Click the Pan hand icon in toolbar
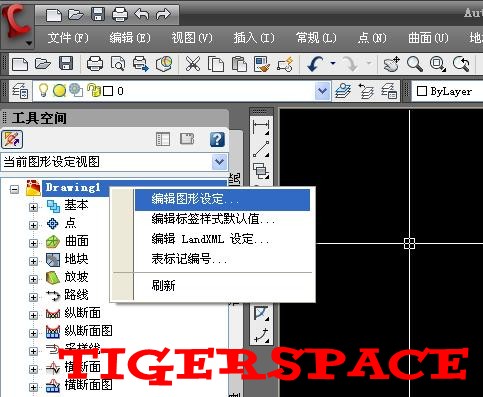The width and height of the screenshot is (483, 397). pyautogui.click(x=391, y=64)
